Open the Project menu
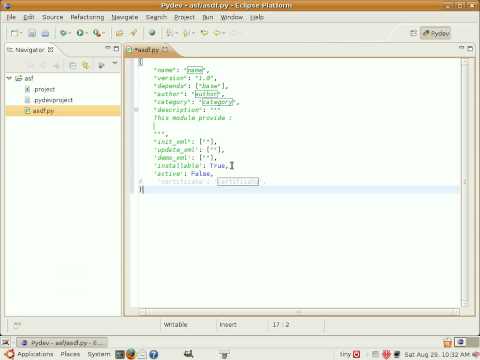Viewport: 480px width, 360px height. 184,17
